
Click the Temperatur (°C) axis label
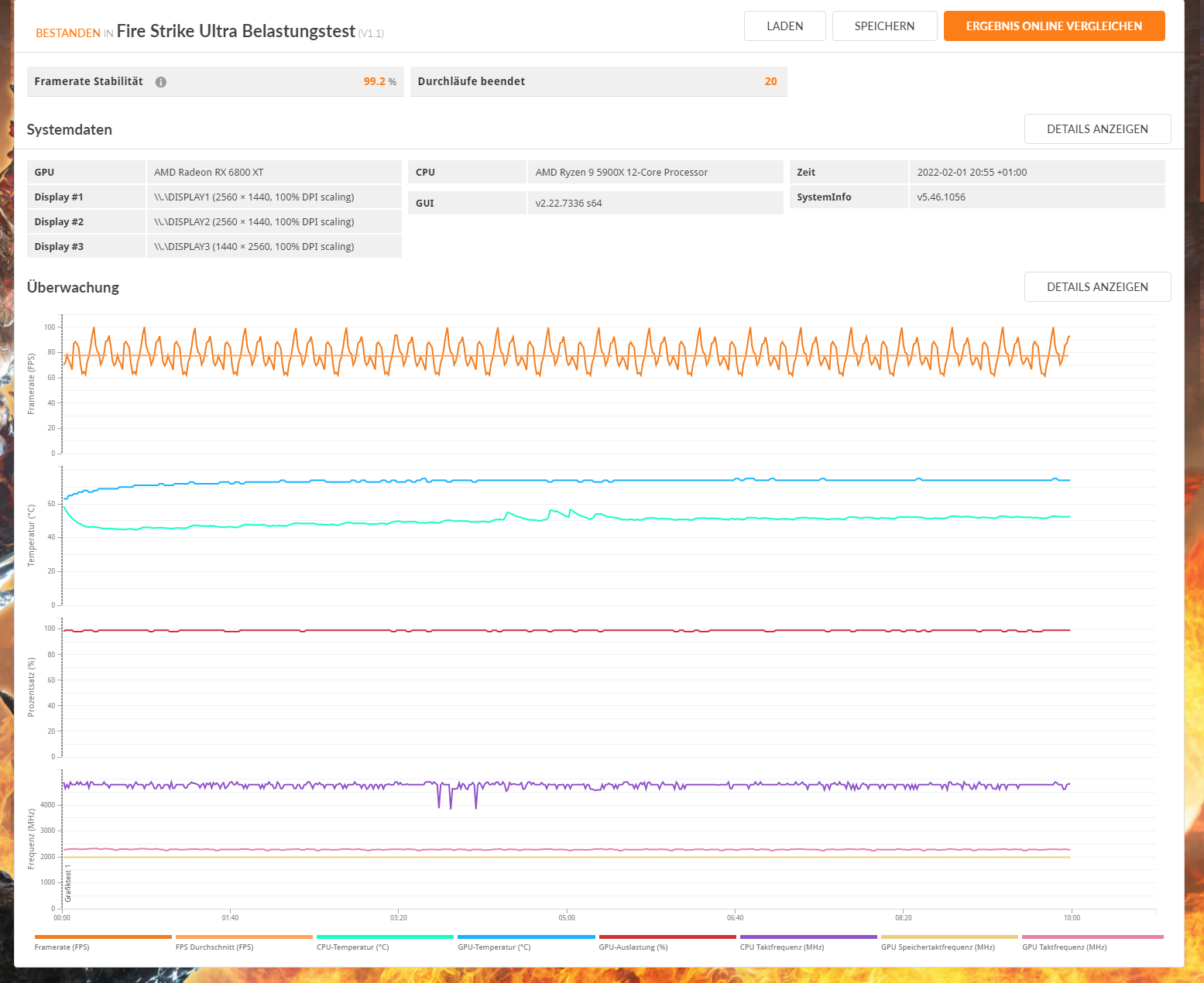pos(32,536)
